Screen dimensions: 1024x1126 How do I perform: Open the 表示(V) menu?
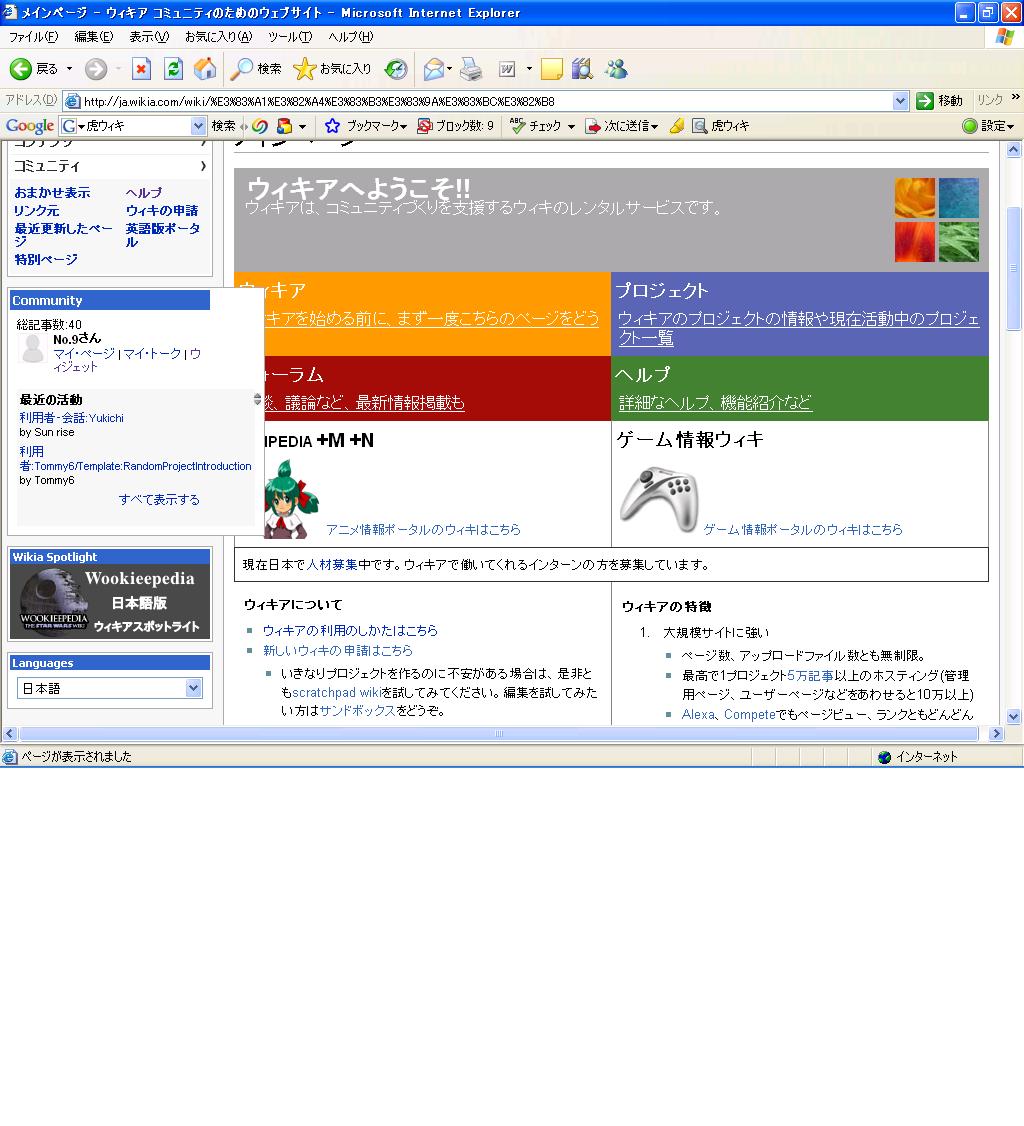coord(149,37)
